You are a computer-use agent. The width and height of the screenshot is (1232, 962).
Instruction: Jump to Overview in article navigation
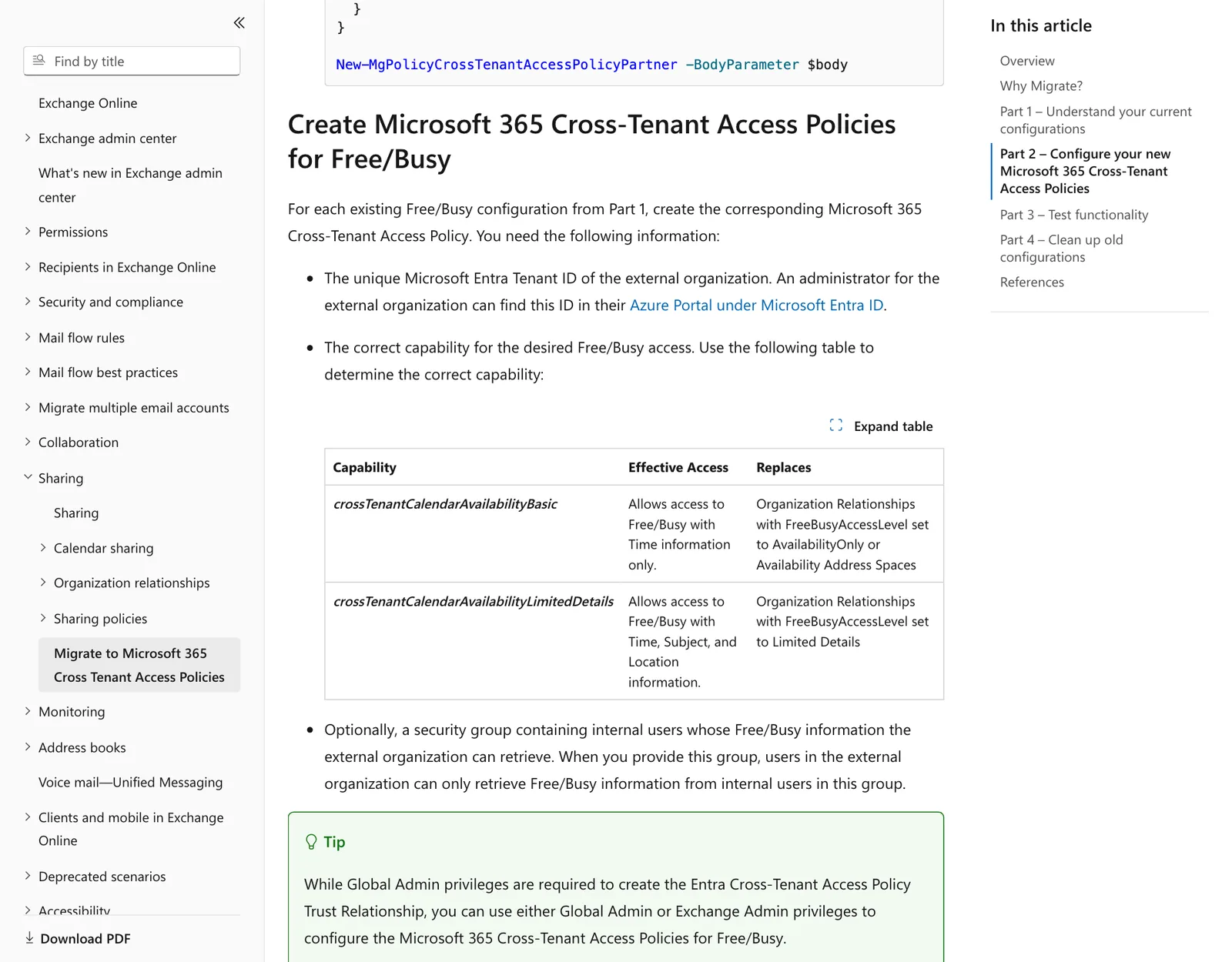pos(1027,61)
